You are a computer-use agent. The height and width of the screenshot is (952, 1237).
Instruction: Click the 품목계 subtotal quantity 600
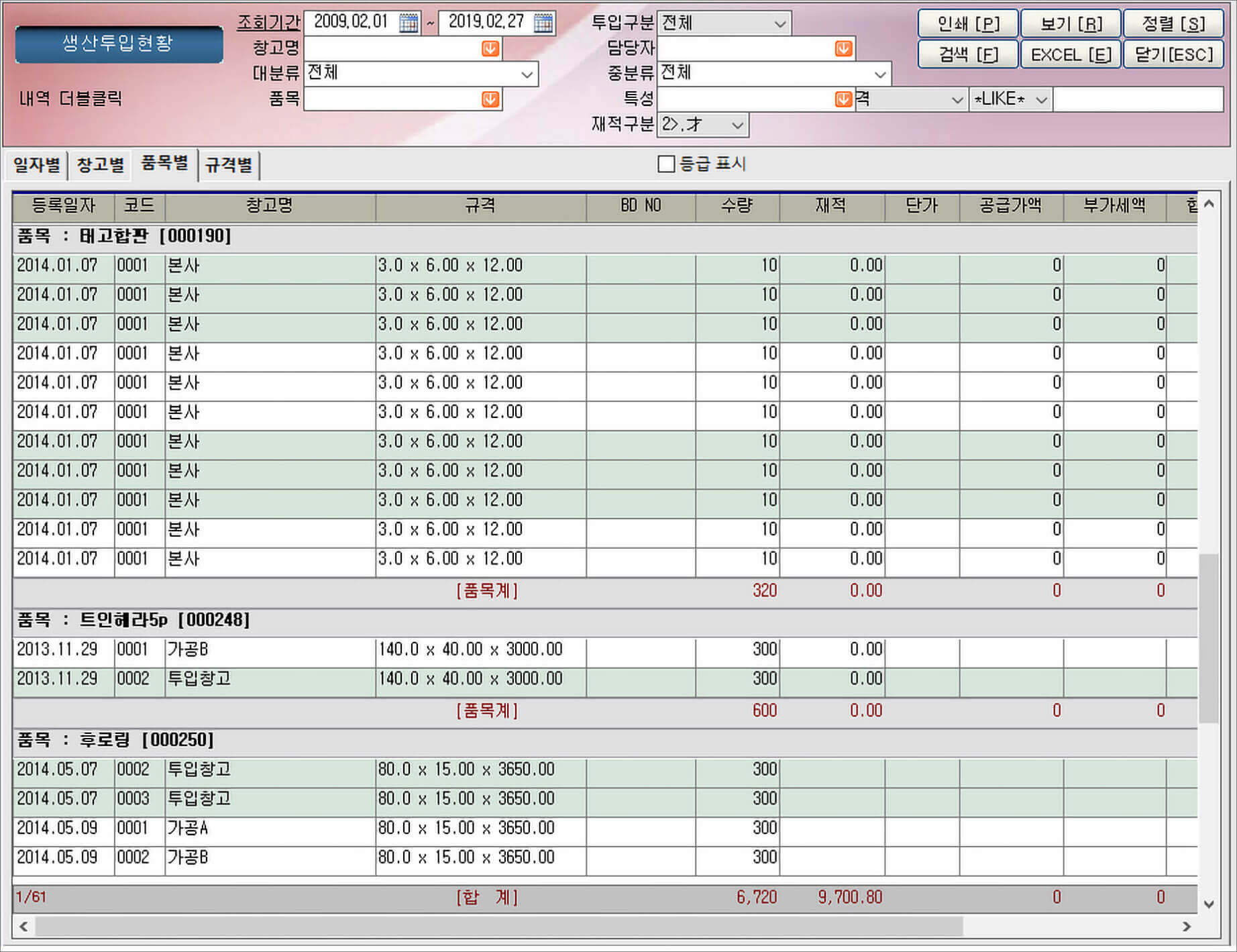tap(764, 711)
